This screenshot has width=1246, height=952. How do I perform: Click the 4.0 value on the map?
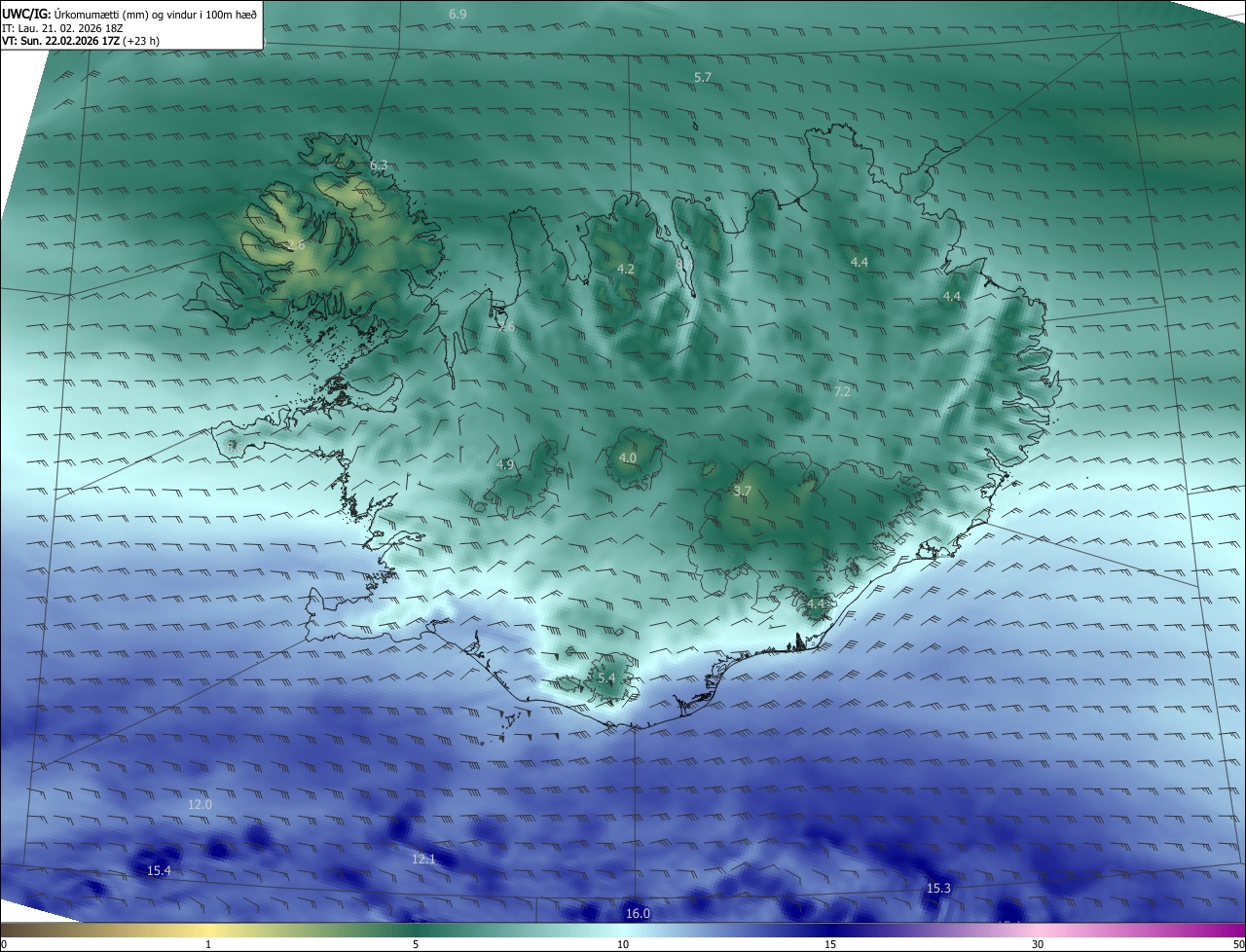(x=628, y=458)
